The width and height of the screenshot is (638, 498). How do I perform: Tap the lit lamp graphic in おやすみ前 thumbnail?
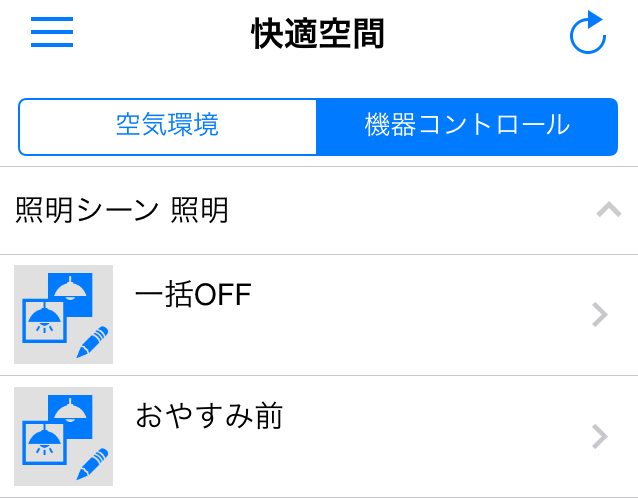[43, 441]
